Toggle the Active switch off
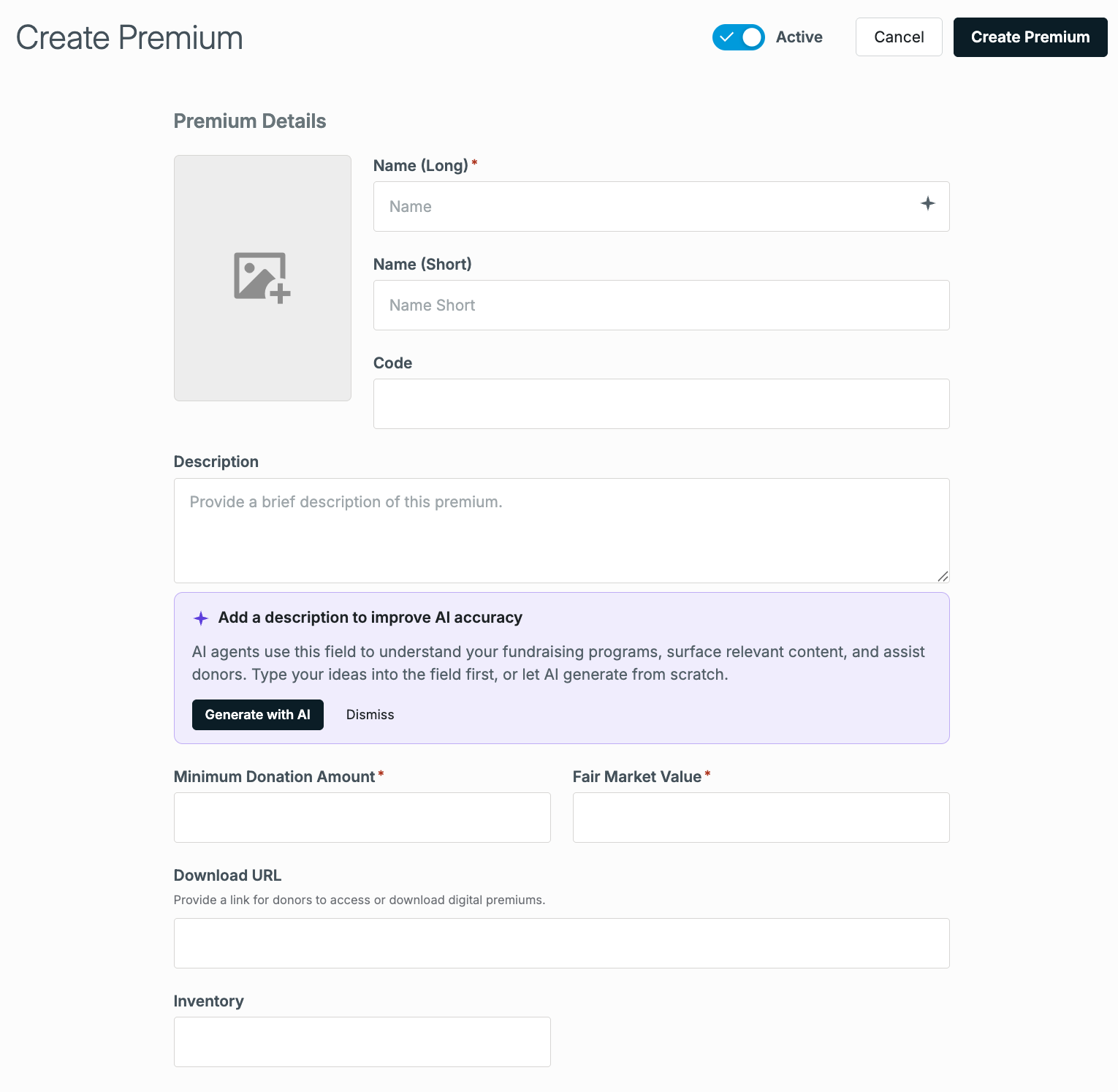This screenshot has width=1118, height=1092. point(739,37)
